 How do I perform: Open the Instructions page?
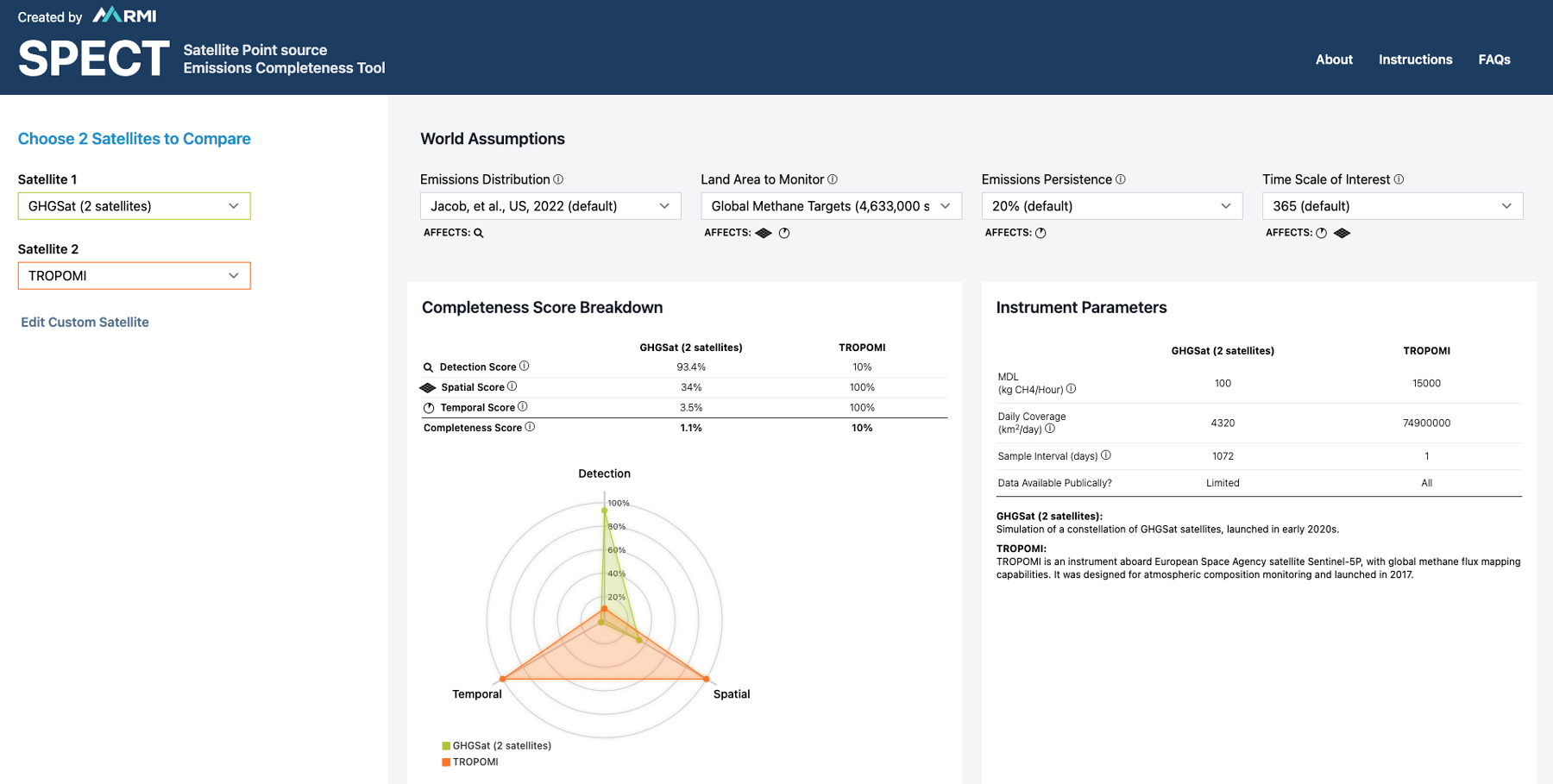click(x=1415, y=60)
